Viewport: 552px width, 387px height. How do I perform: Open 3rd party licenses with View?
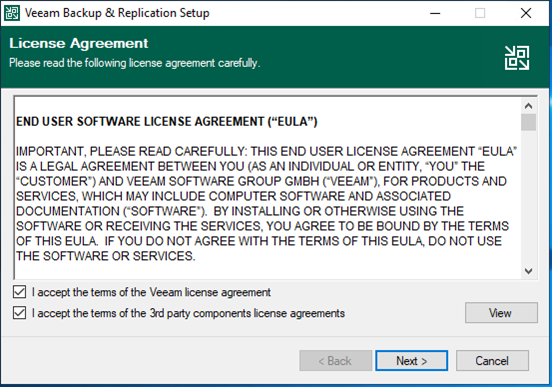(501, 313)
